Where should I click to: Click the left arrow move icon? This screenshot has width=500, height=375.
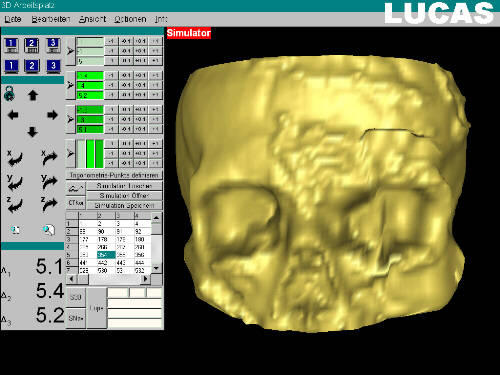[x=13, y=115]
